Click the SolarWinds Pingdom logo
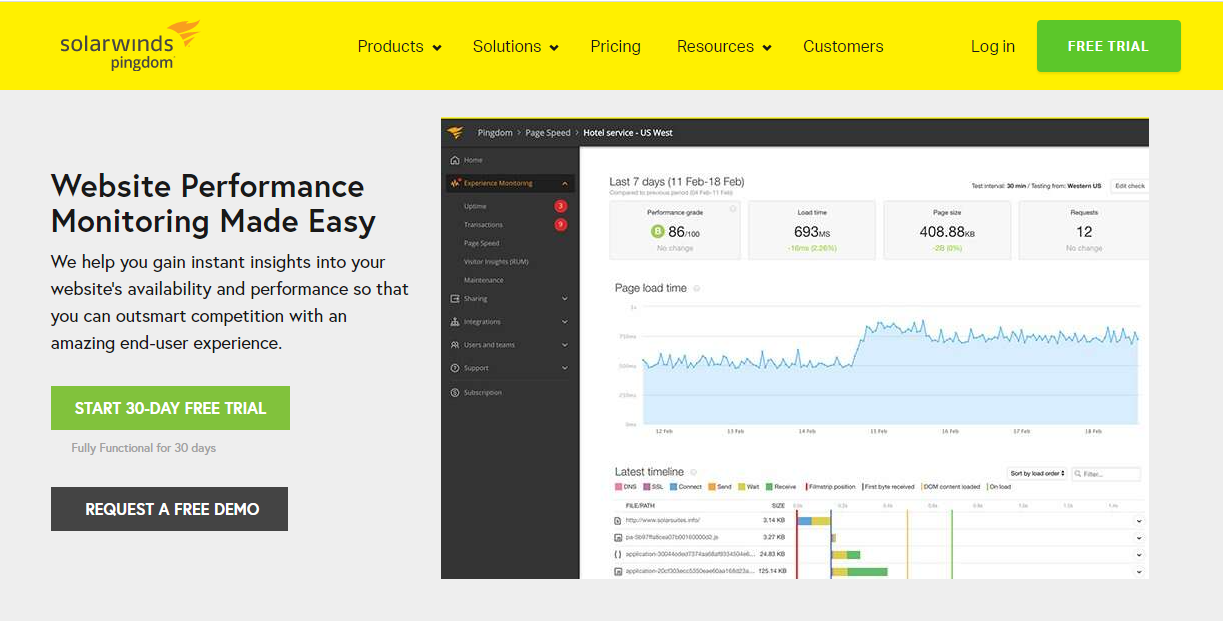1223x621 pixels. pyautogui.click(x=129, y=45)
